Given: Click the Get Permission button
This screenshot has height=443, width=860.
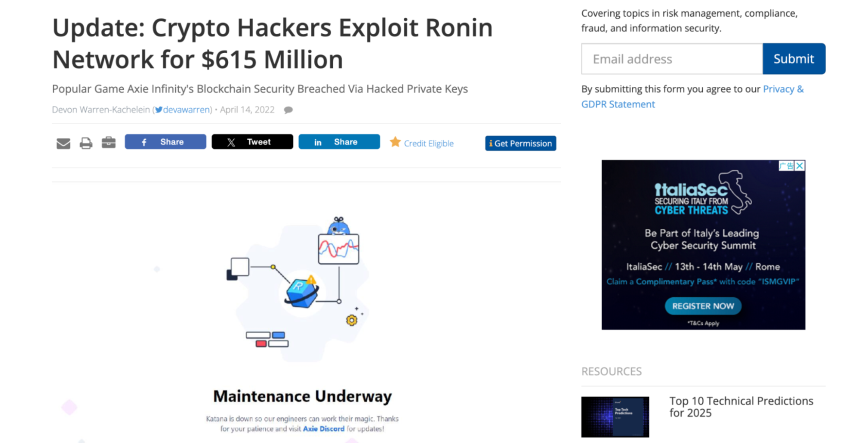Looking at the screenshot, I should pyautogui.click(x=520, y=144).
